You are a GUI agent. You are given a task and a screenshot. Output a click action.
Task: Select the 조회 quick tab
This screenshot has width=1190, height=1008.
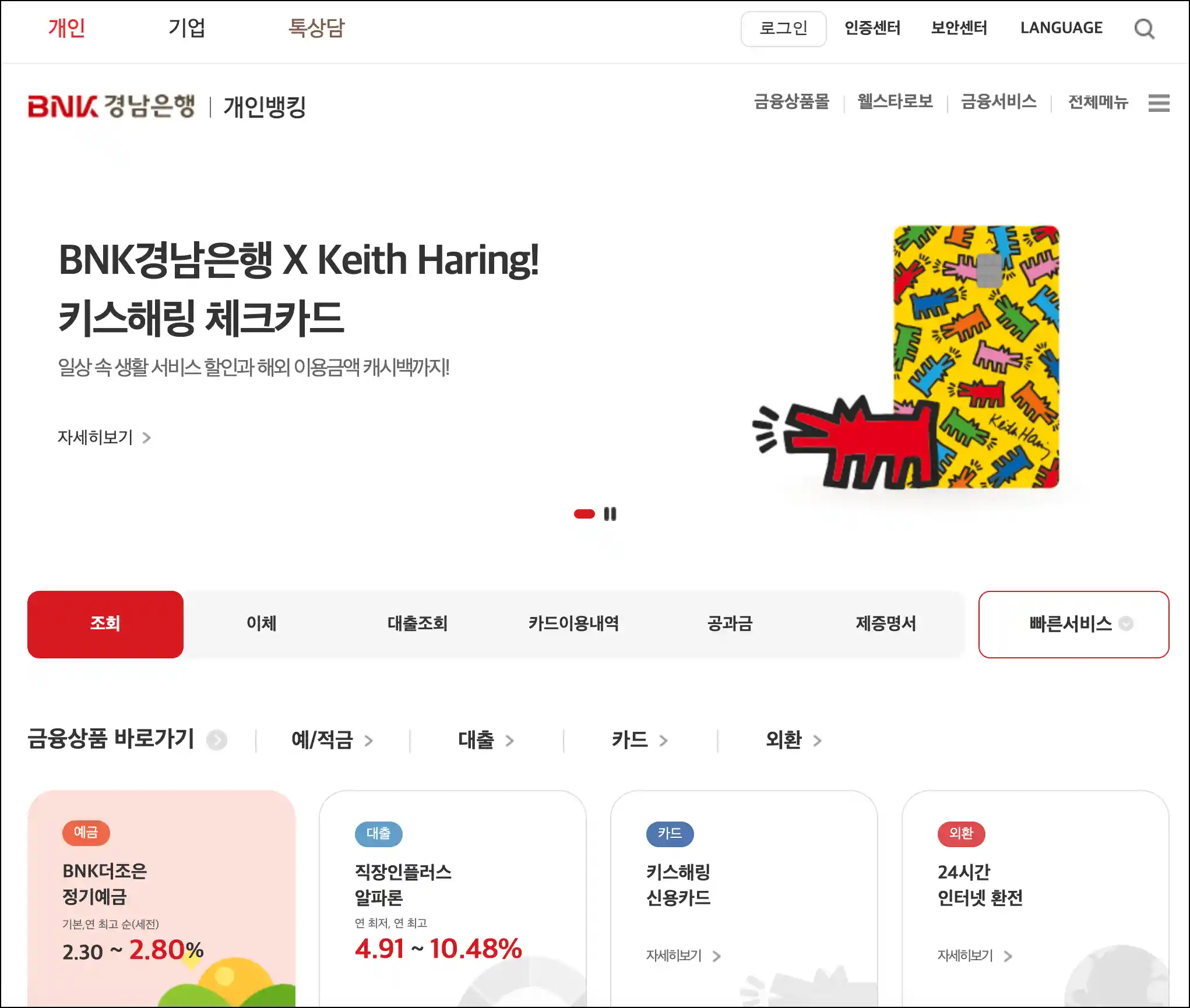pos(105,624)
